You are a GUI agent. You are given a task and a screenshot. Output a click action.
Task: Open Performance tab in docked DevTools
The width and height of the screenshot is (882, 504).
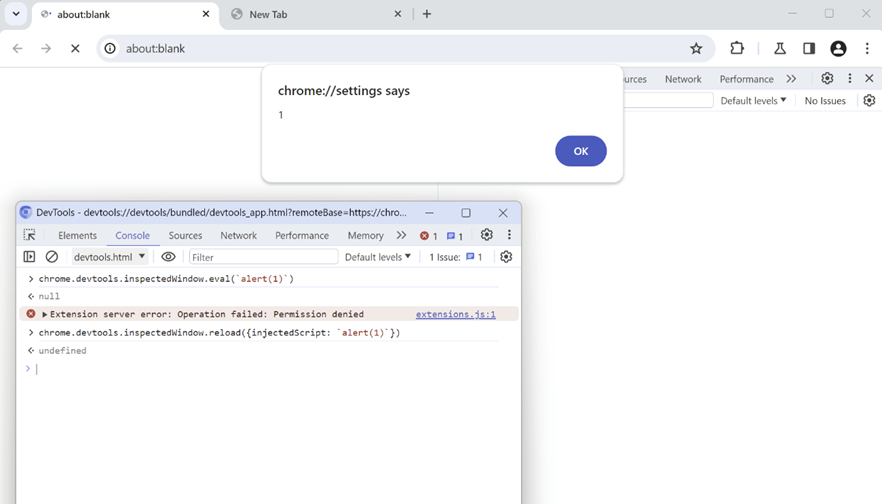[746, 79]
